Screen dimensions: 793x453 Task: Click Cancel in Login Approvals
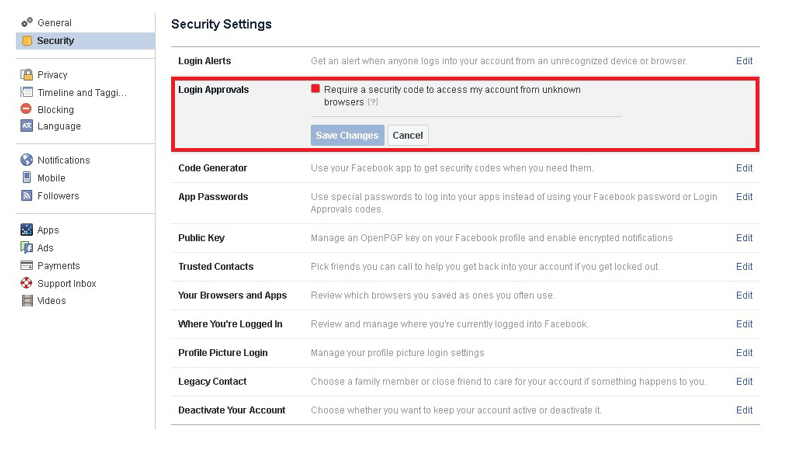tap(408, 135)
